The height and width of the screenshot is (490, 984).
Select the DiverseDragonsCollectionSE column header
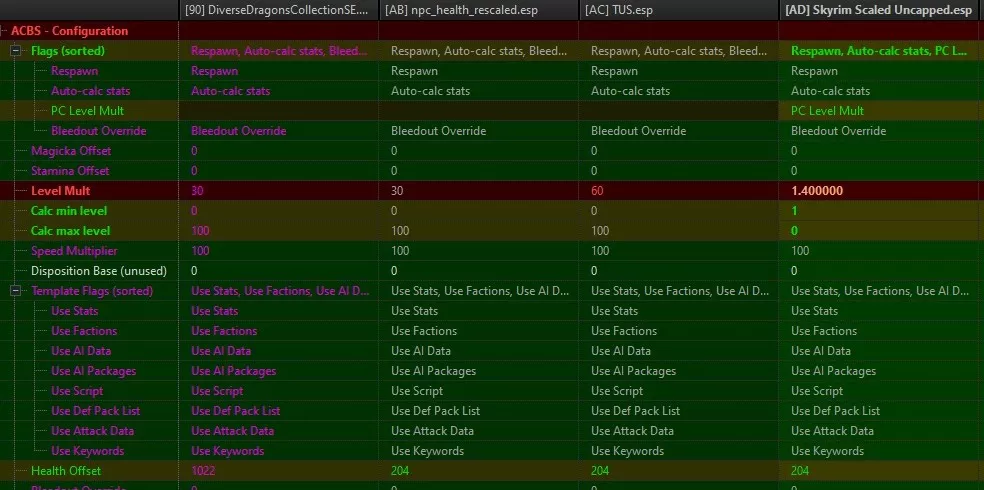(x=279, y=10)
